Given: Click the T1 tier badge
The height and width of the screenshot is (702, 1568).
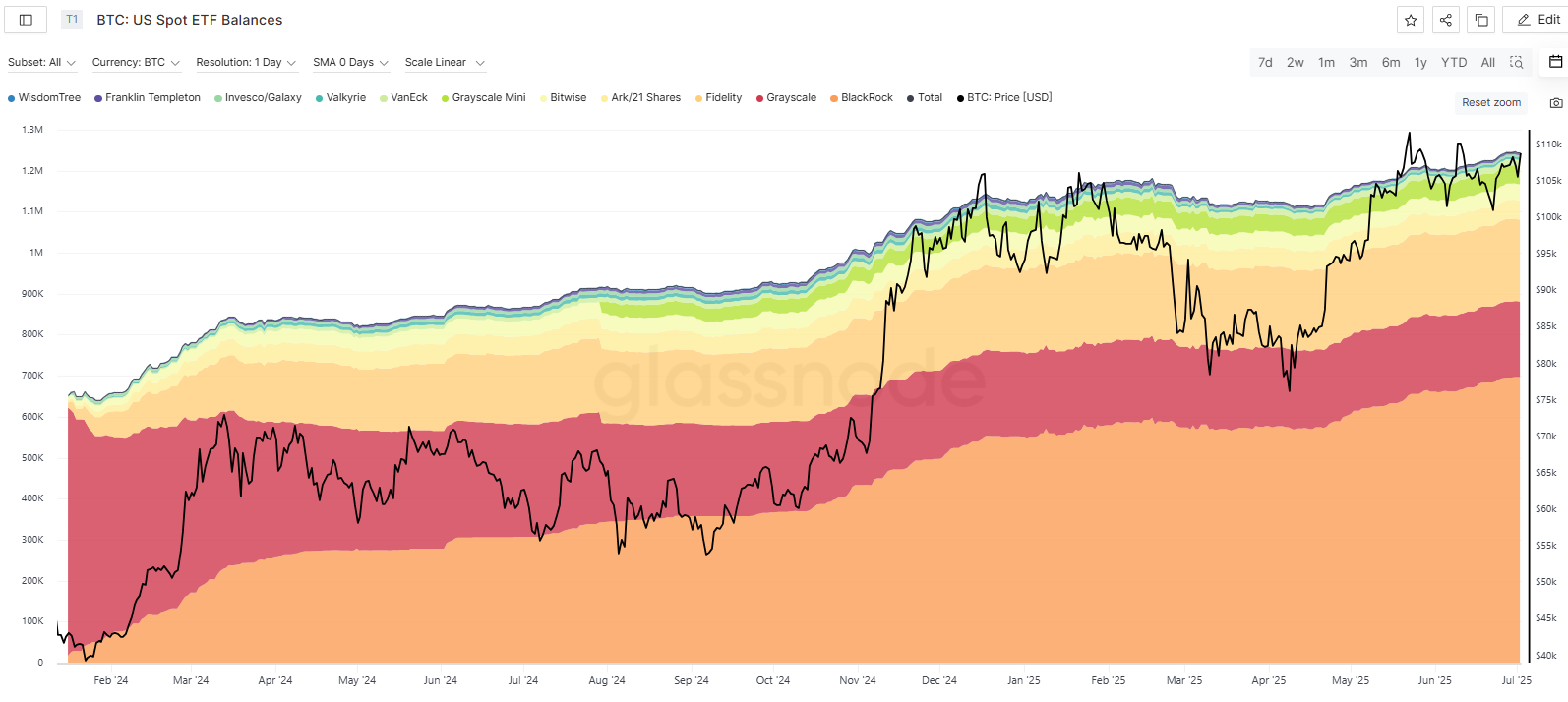Looking at the screenshot, I should pos(72,20).
